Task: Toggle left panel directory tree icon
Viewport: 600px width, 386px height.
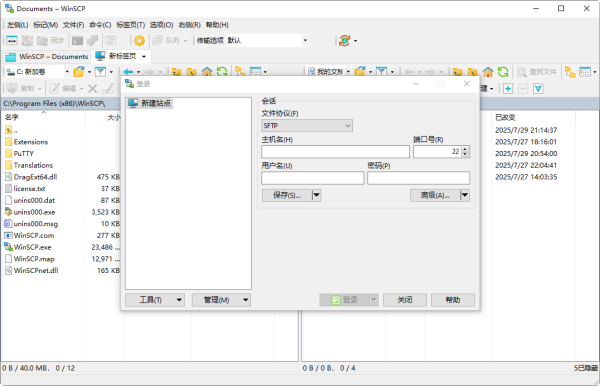Action: click(240, 72)
